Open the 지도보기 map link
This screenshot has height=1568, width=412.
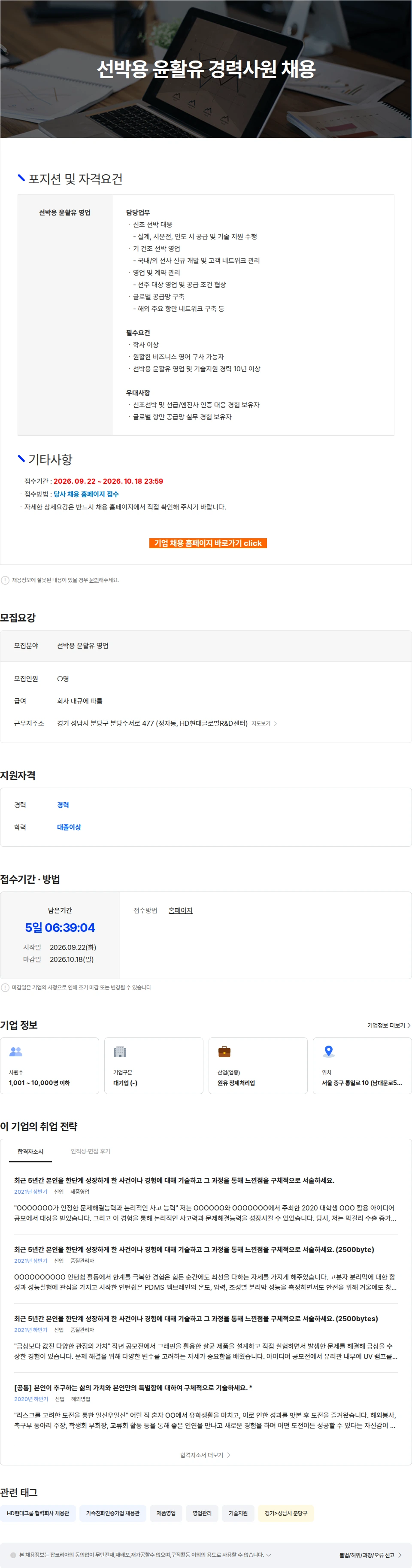click(261, 723)
